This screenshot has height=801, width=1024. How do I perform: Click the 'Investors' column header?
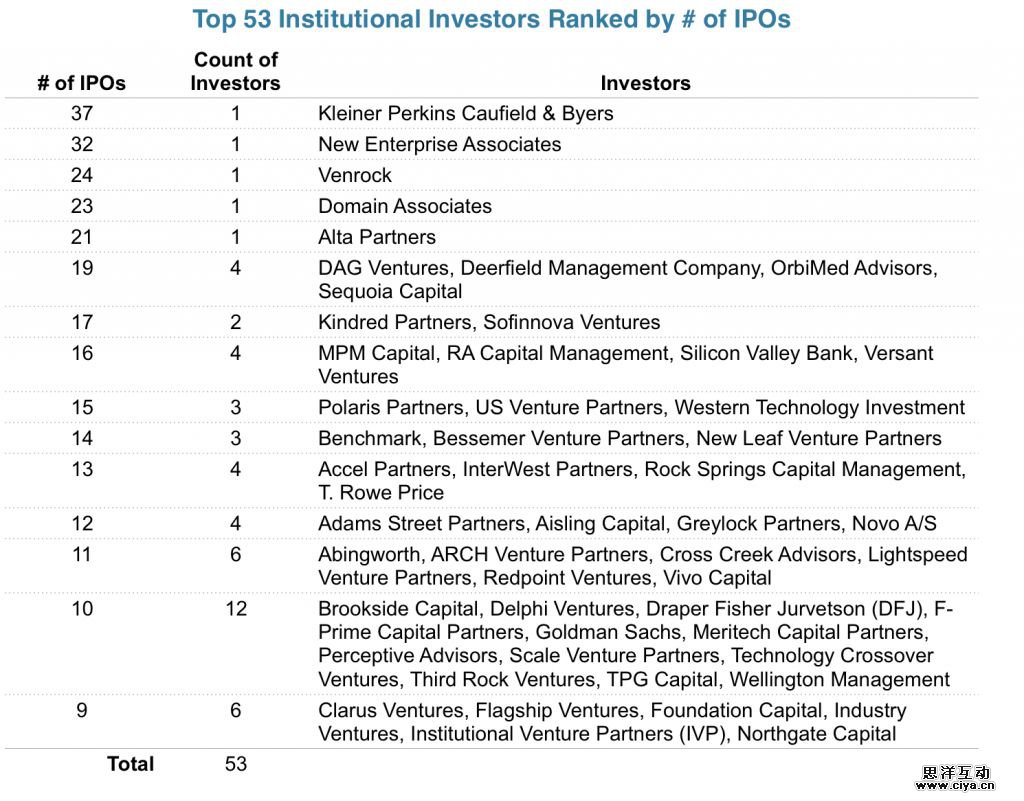point(645,83)
